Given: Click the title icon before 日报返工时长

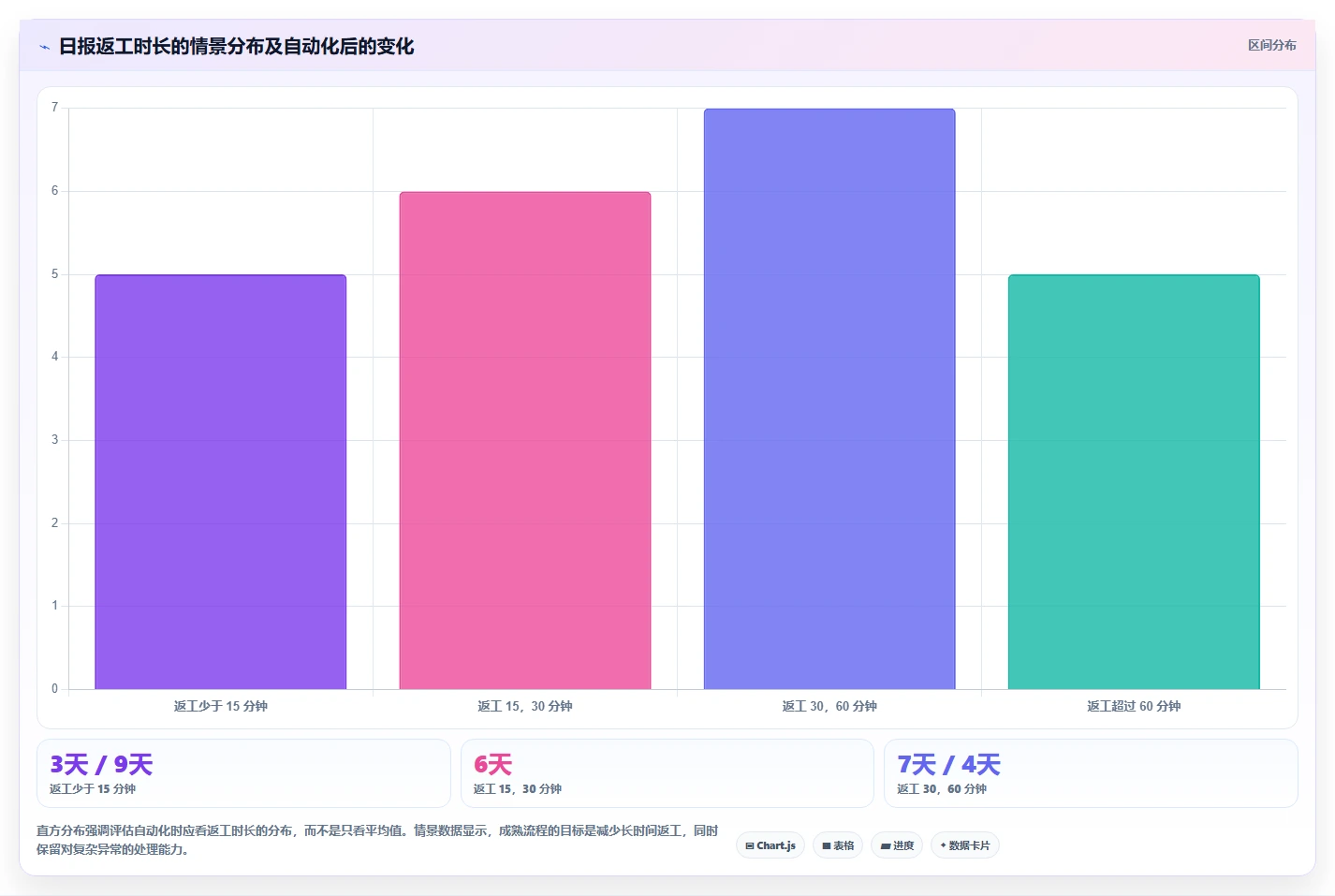Looking at the screenshot, I should (44, 47).
